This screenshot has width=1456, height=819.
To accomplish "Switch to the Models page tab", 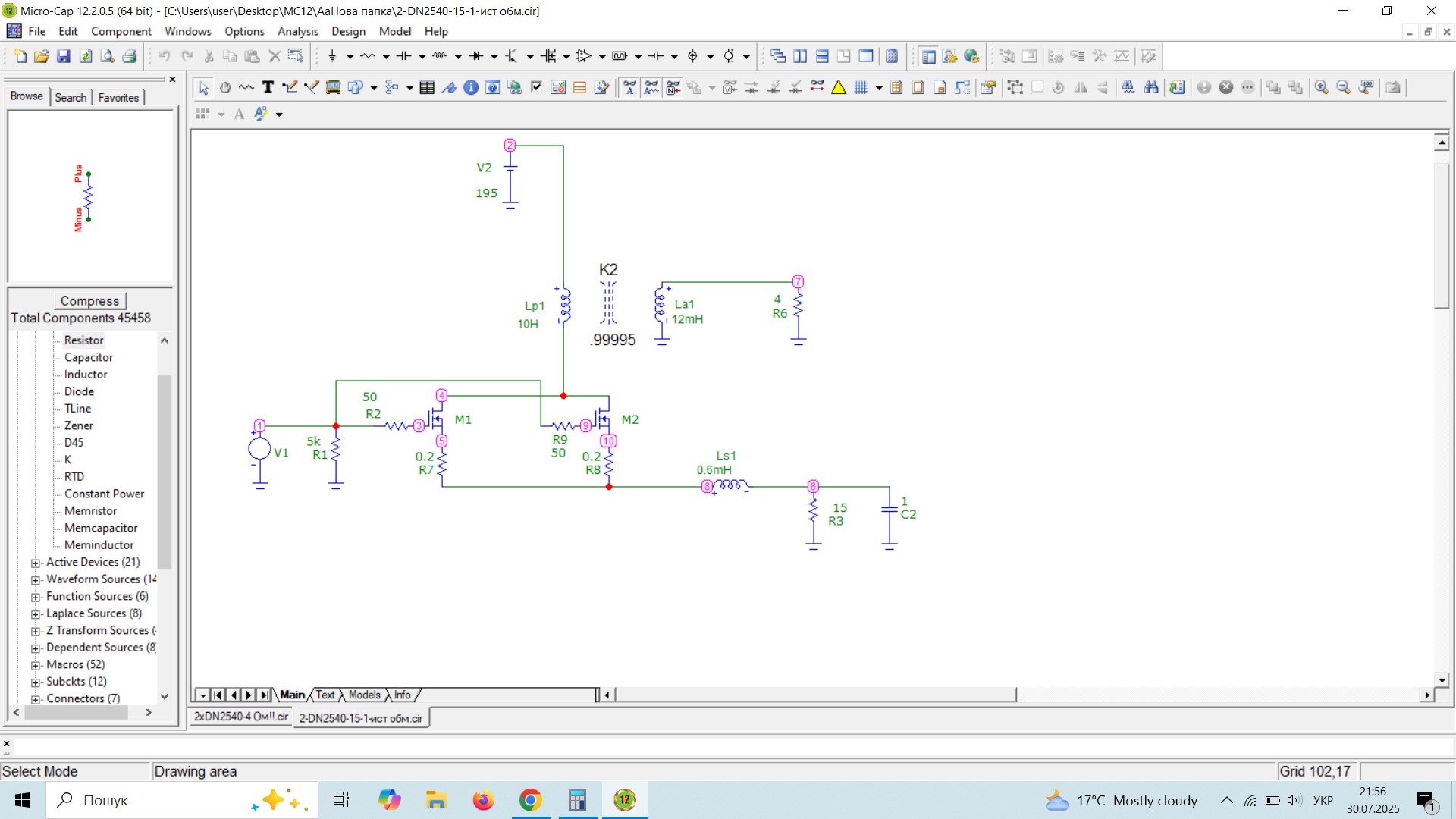I will [364, 695].
